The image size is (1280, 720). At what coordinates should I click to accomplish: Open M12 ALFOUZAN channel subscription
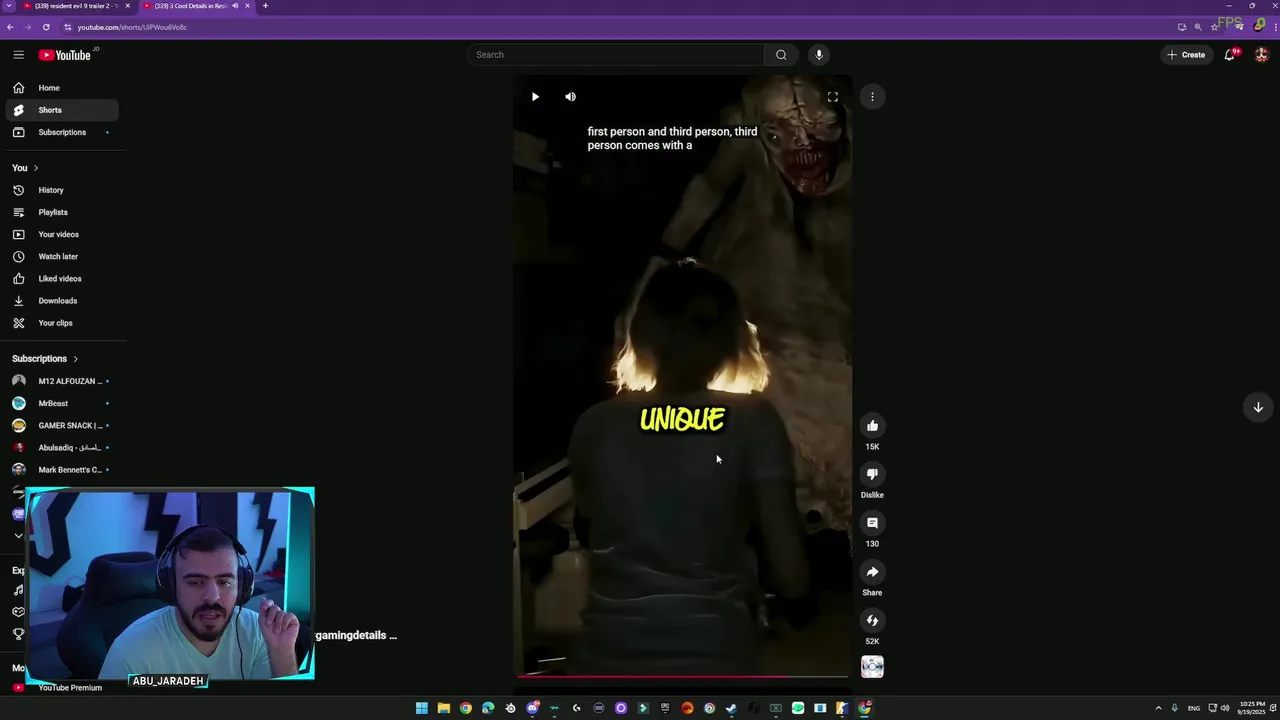pos(62,381)
